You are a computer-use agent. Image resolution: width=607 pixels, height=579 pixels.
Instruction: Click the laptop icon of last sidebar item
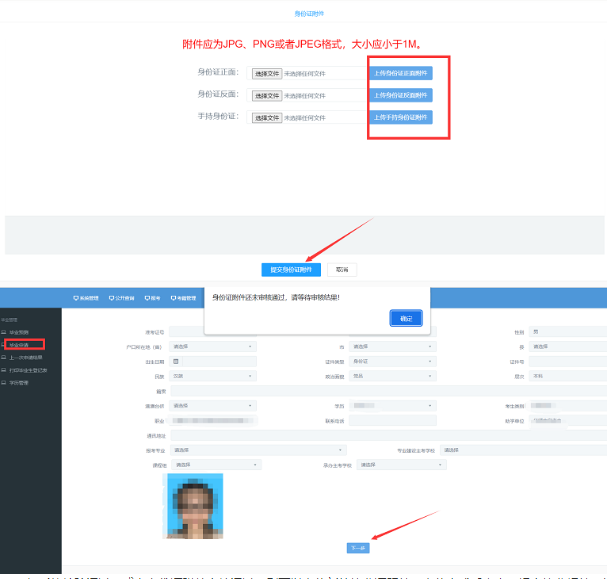point(4,382)
